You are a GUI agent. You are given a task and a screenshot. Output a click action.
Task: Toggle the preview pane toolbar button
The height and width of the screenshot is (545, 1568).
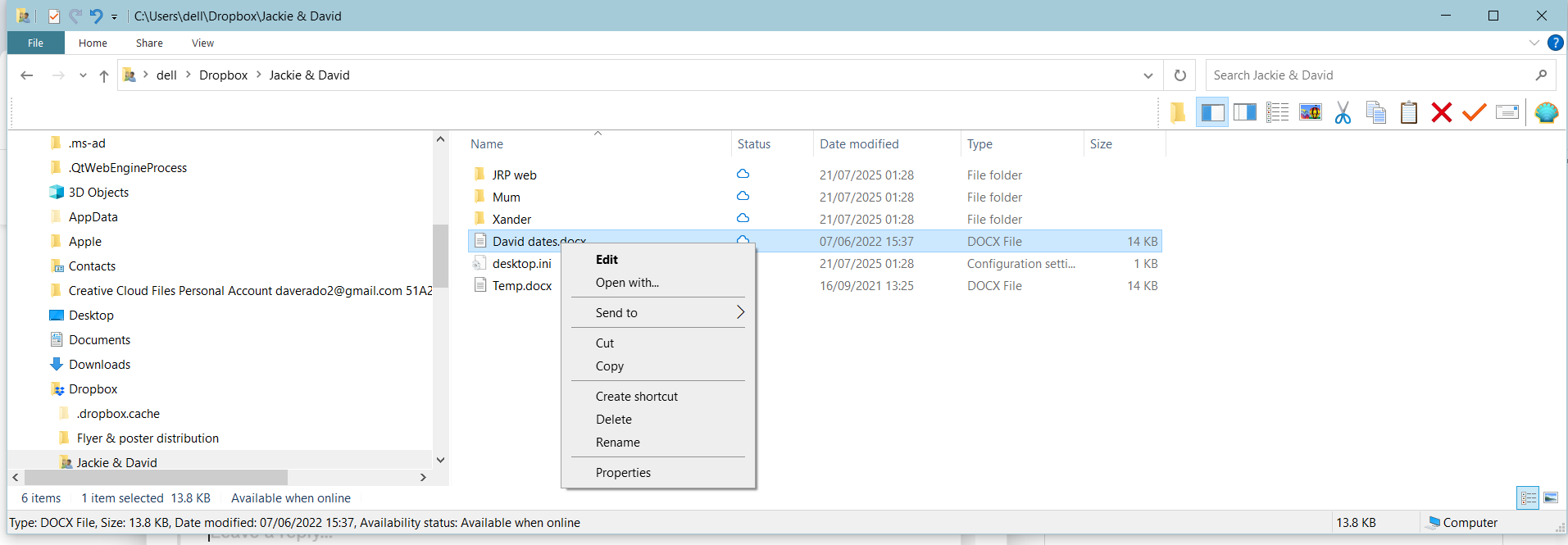point(1245,112)
